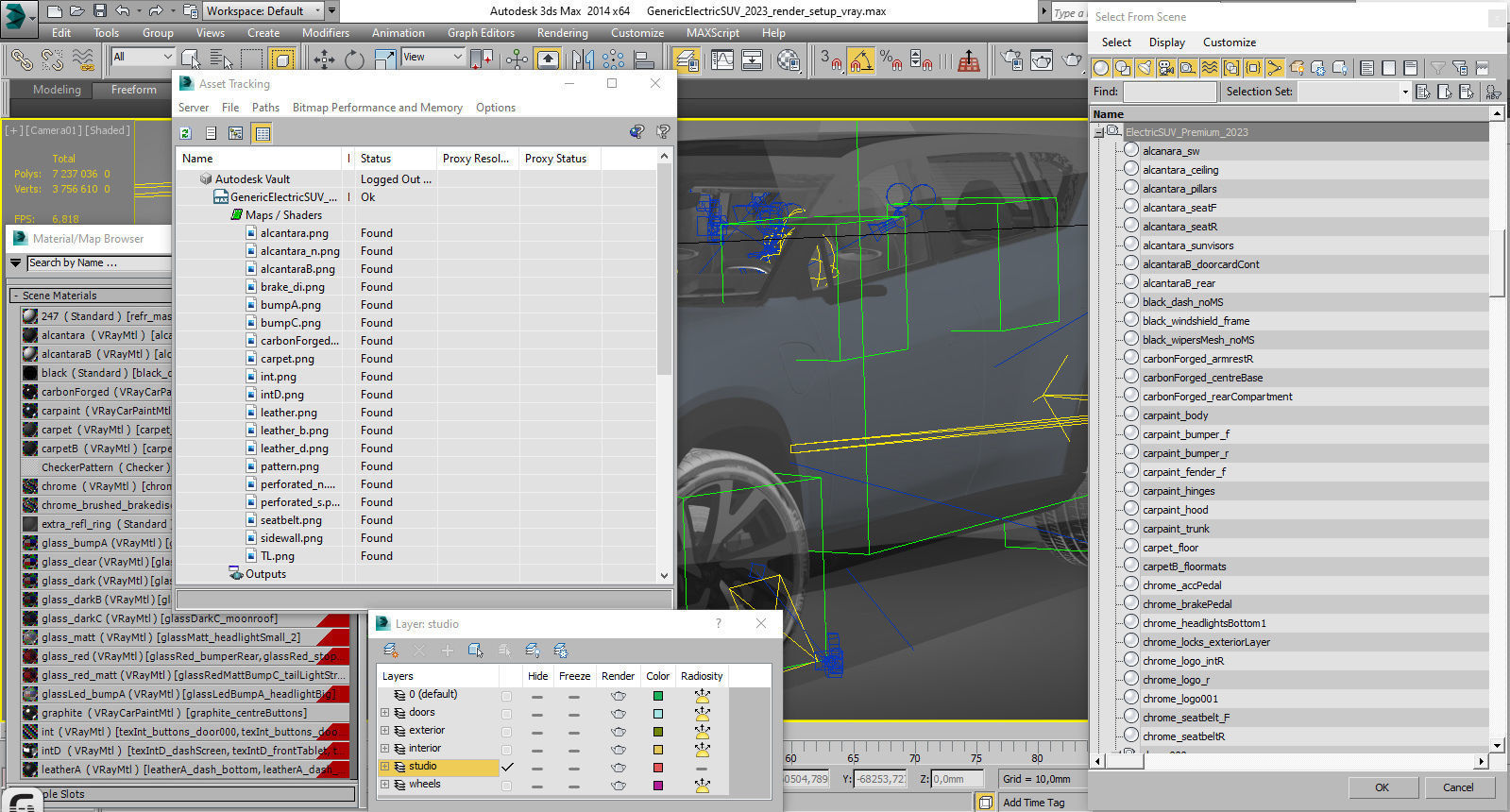
Task: Click the Select All icon in Select From Scene
Action: 1367,68
